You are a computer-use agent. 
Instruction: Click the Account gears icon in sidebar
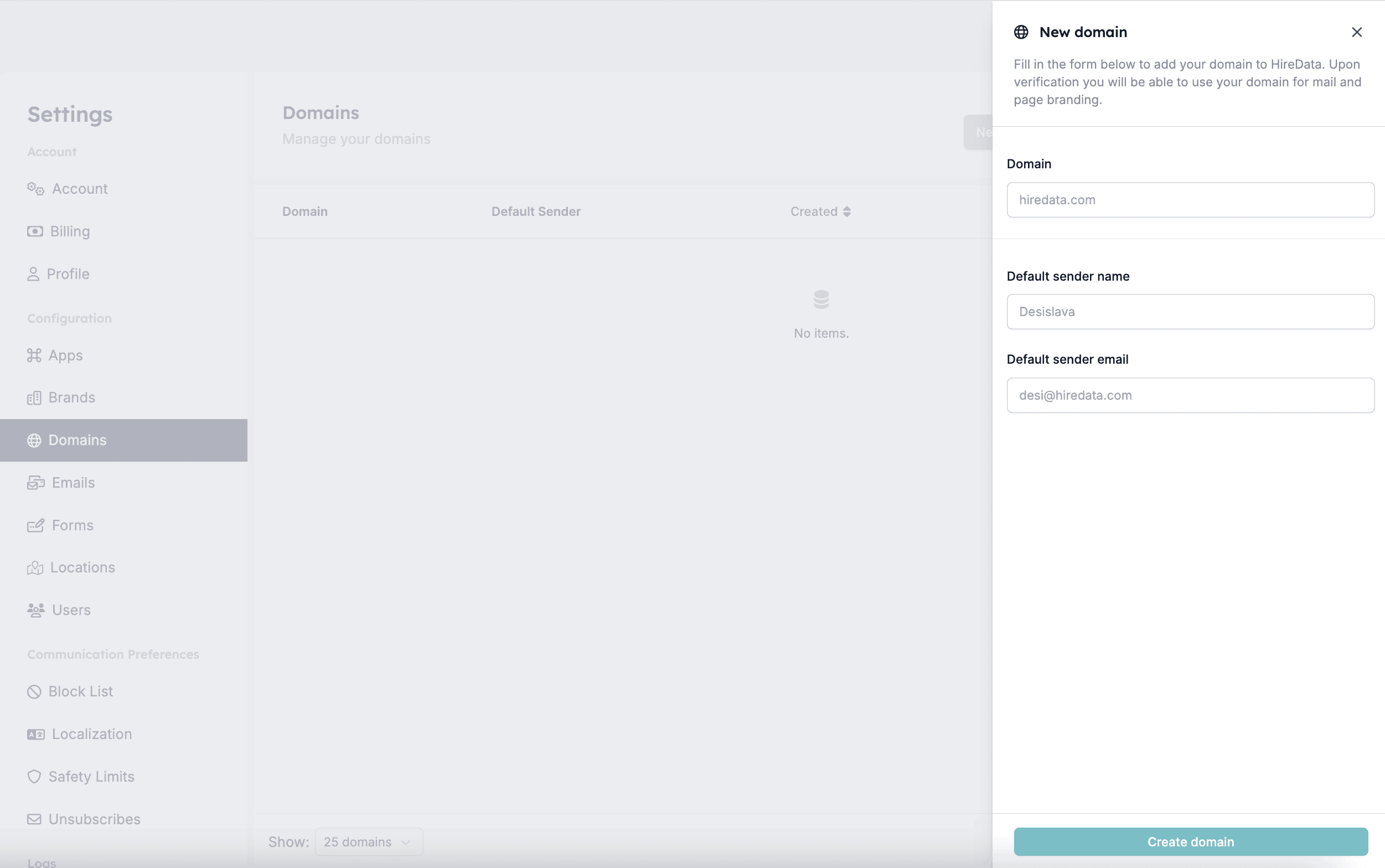click(x=35, y=189)
